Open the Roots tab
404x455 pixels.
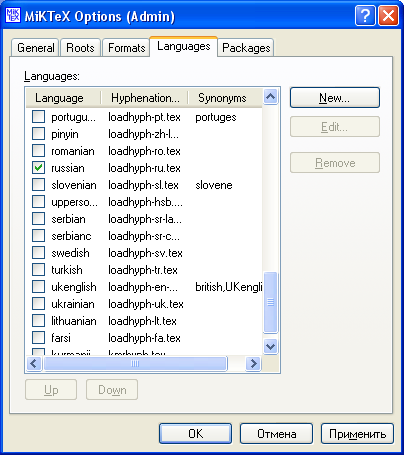pyautogui.click(x=80, y=48)
